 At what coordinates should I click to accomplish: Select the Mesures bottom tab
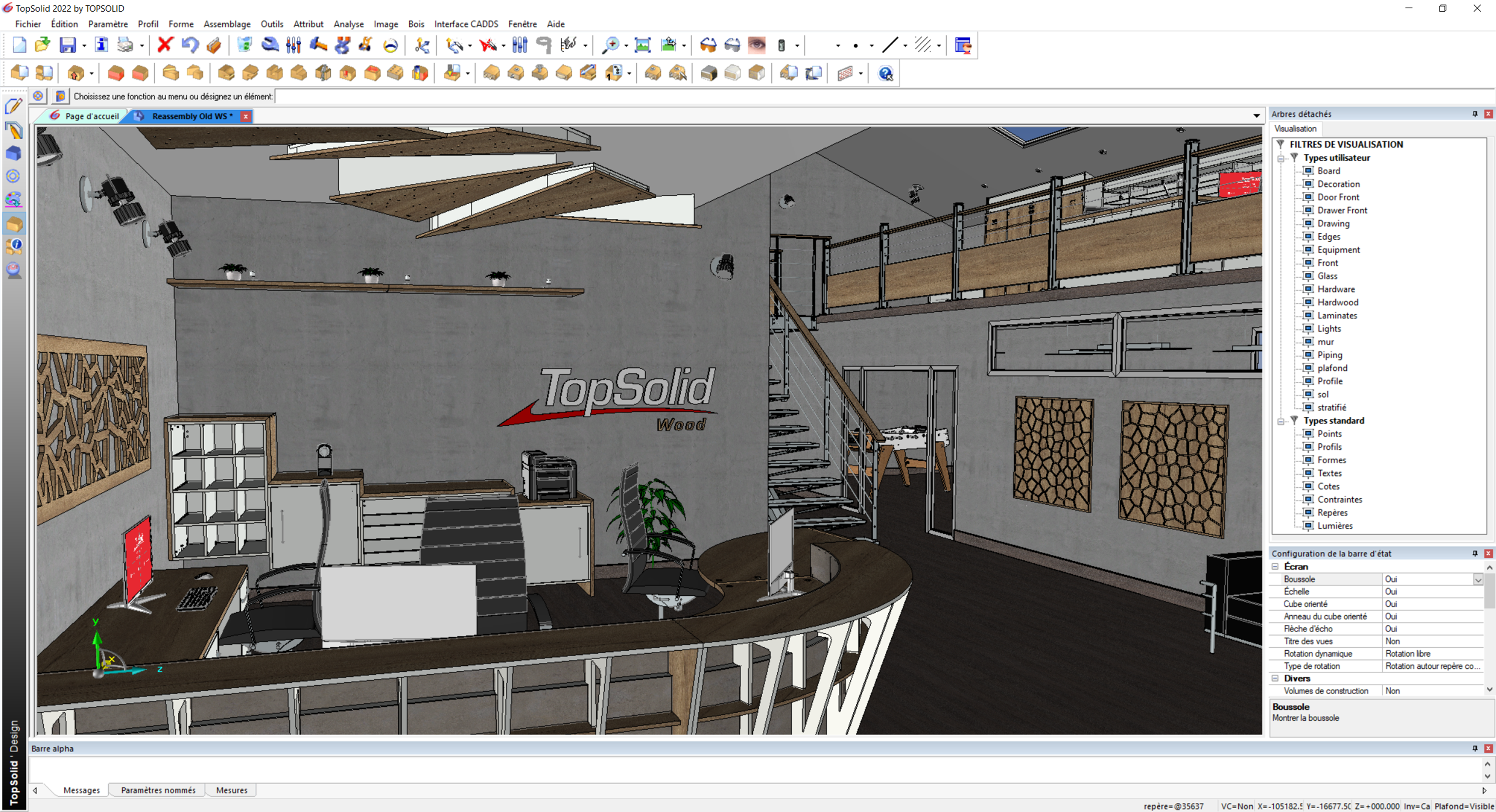pos(231,790)
